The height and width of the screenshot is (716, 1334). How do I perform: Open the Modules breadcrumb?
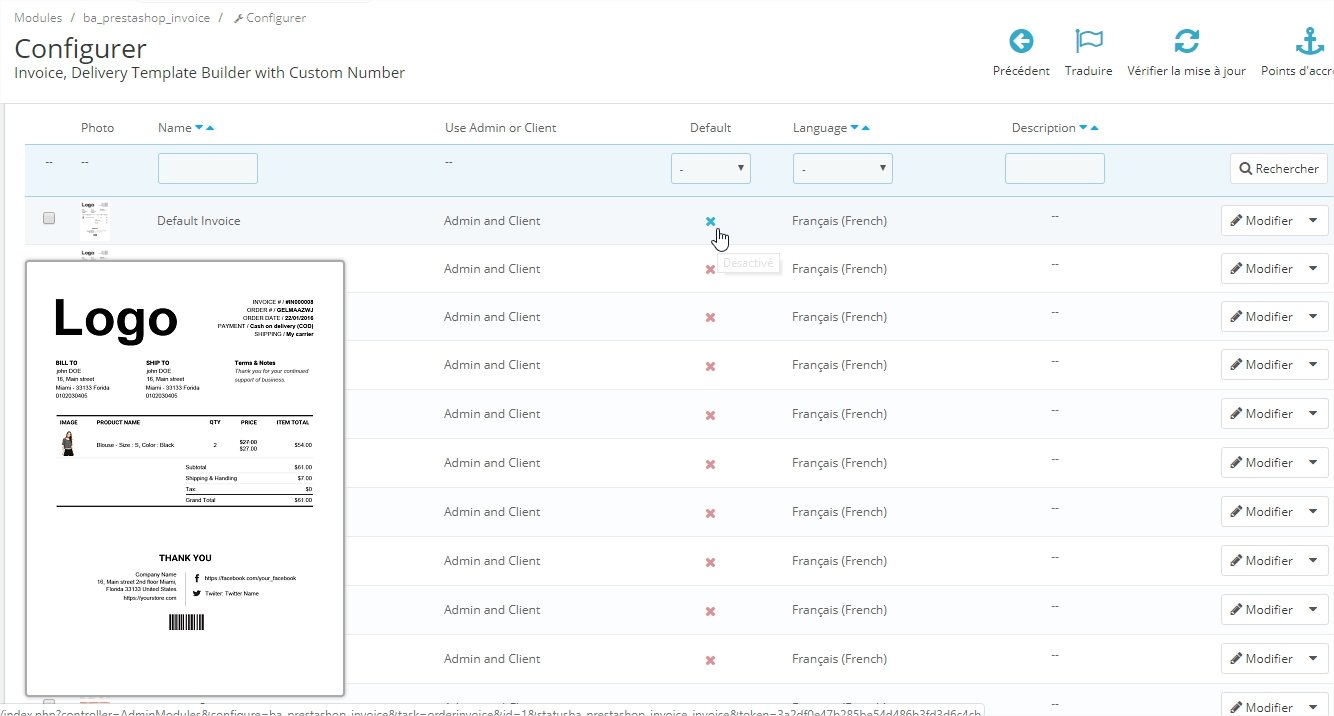point(38,18)
